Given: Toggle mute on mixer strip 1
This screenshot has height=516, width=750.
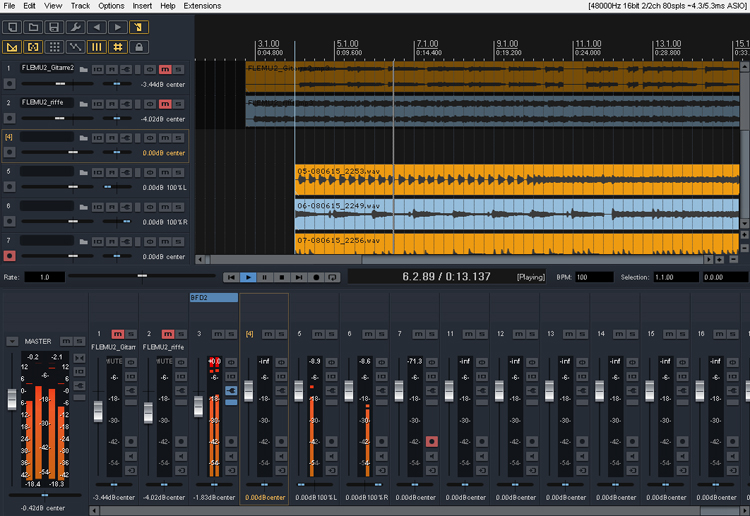Looking at the screenshot, I should 118,334.
